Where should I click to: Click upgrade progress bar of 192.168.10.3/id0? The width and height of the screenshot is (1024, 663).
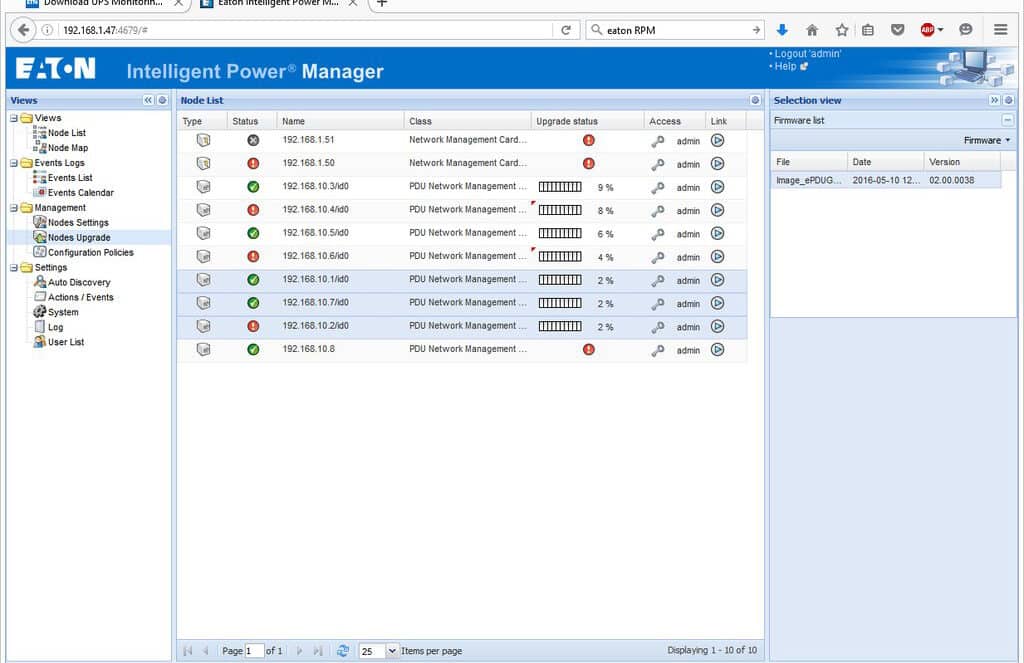click(x=560, y=187)
